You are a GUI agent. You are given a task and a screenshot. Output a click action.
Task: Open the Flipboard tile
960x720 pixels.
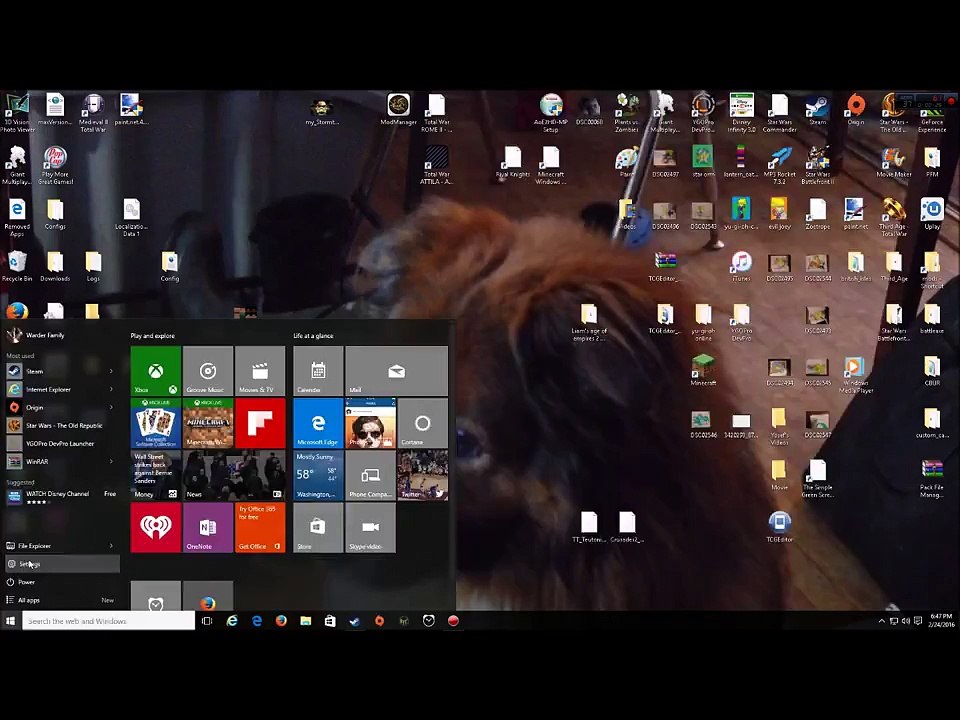point(260,423)
